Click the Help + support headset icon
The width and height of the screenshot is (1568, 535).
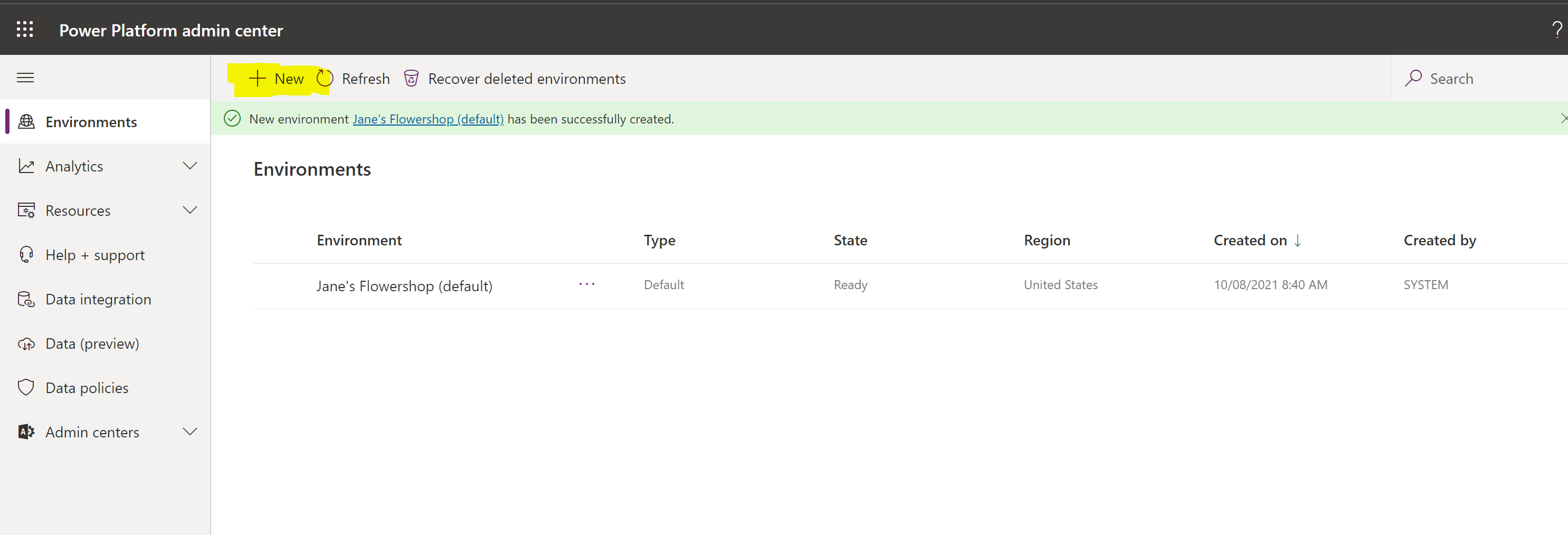pos(26,254)
